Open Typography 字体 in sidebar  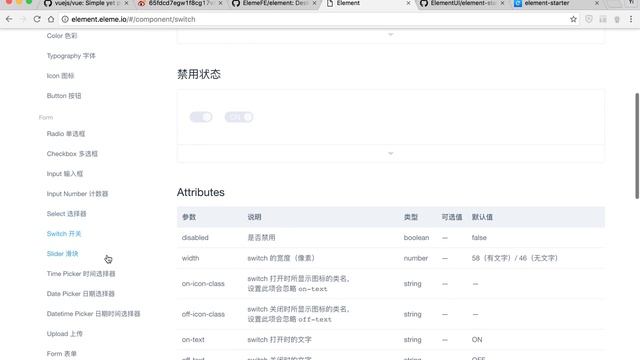[x=71, y=56]
